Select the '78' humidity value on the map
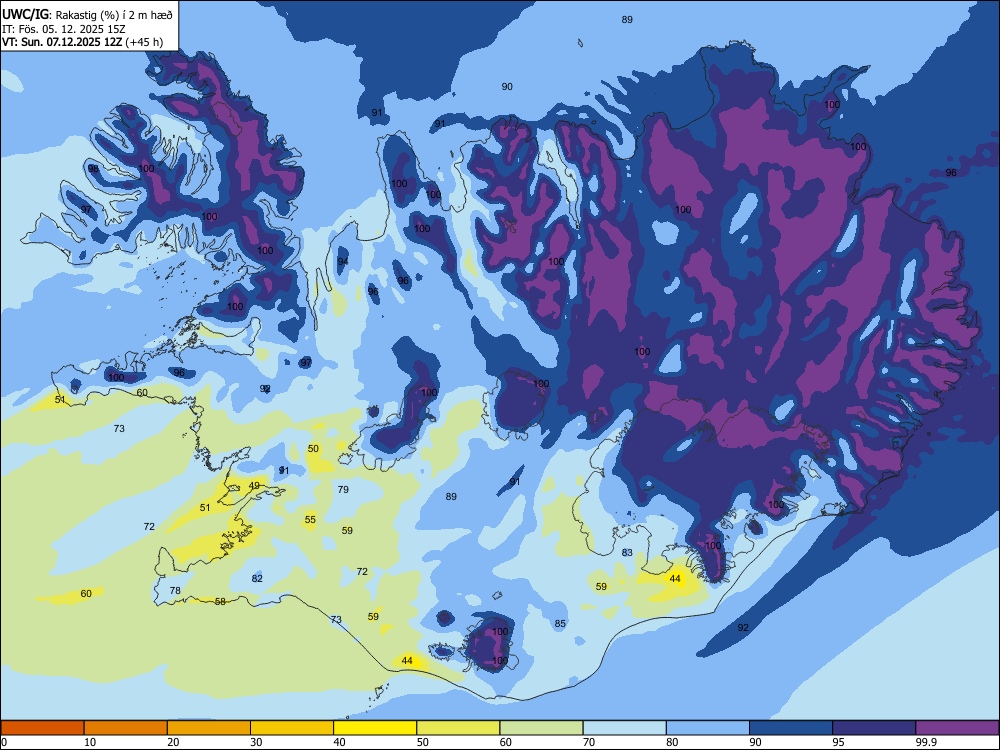Viewport: 1000px width, 750px height. pos(175,591)
